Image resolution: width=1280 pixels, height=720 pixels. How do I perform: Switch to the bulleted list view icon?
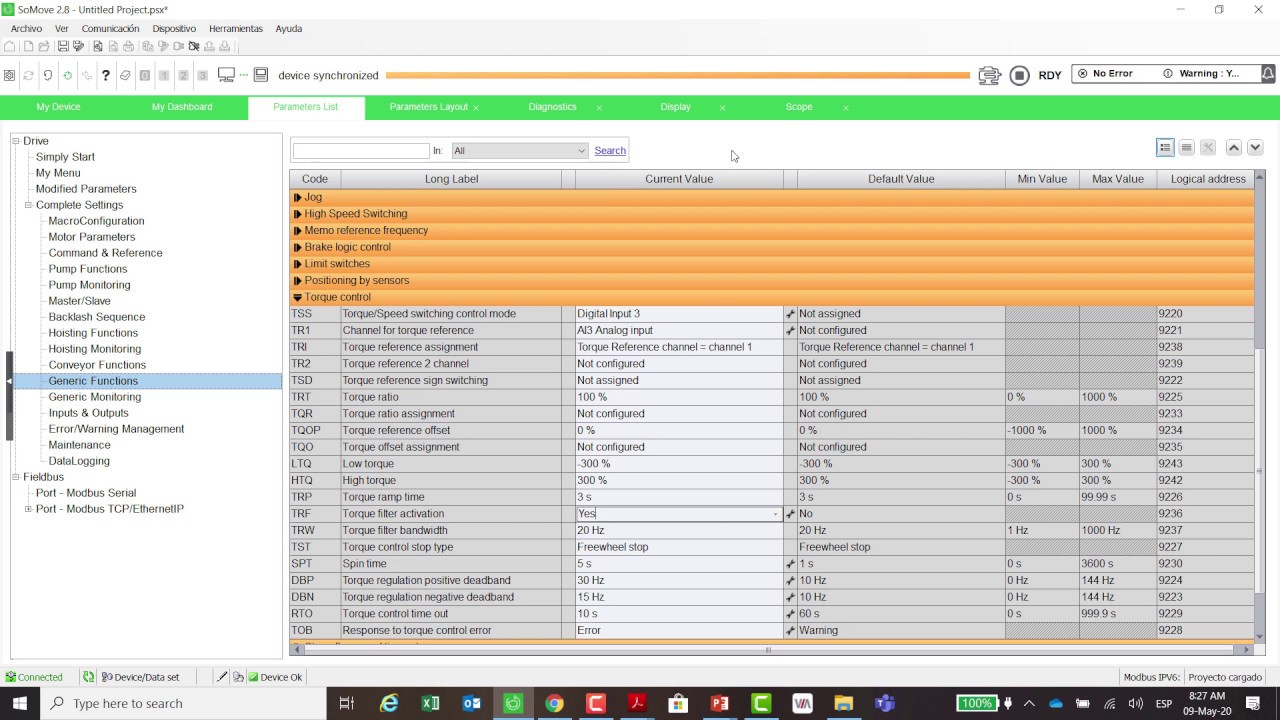tap(1165, 148)
